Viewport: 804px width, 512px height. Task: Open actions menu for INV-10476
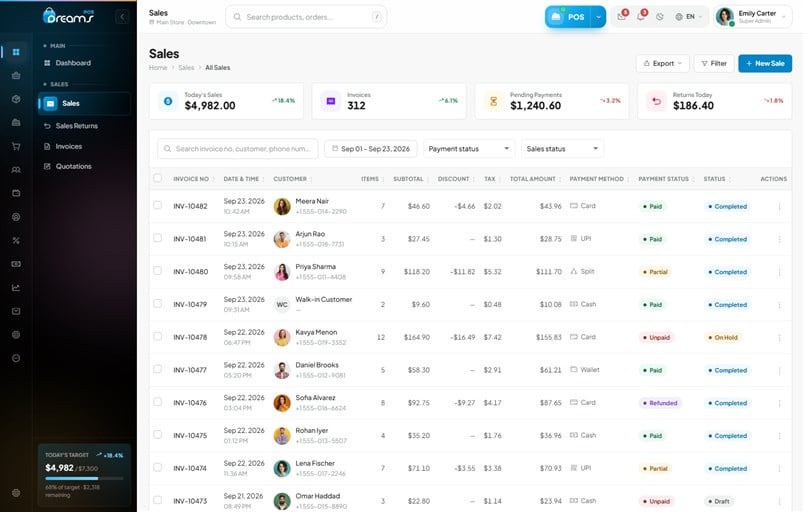[779, 403]
